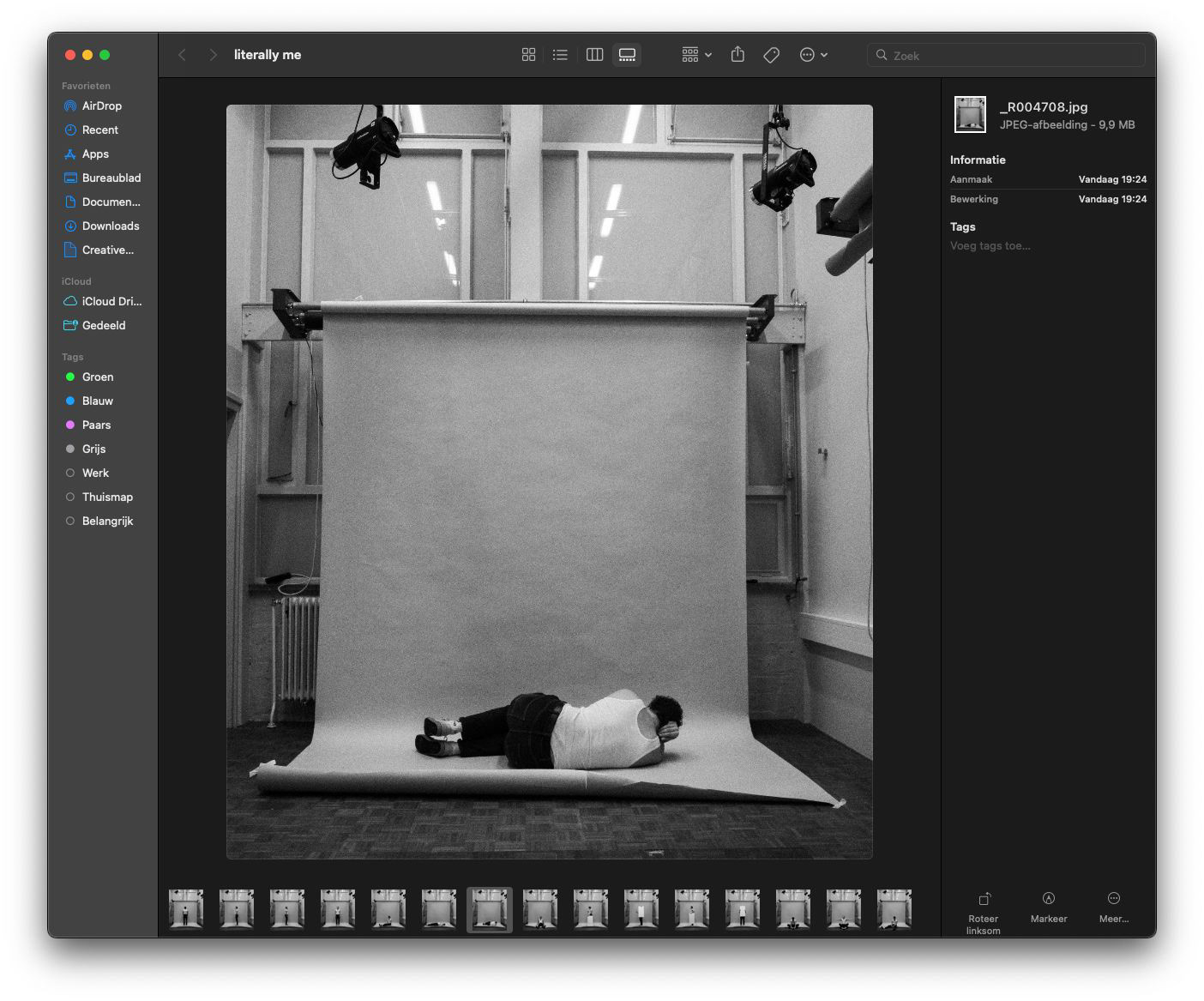Open the group-by dropdown in toolbar
This screenshot has height=1001, width=1204.
(x=696, y=55)
